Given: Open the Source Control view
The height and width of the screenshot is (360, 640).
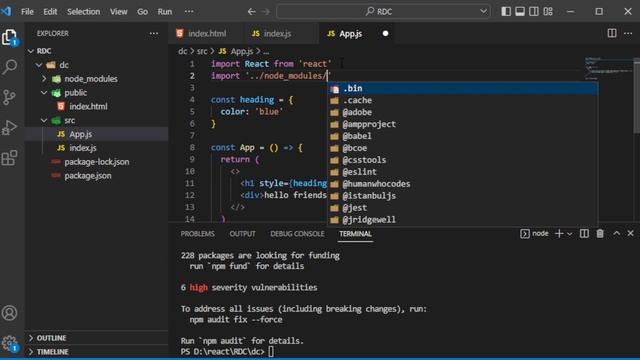Looking at the screenshot, I should 9,97.
